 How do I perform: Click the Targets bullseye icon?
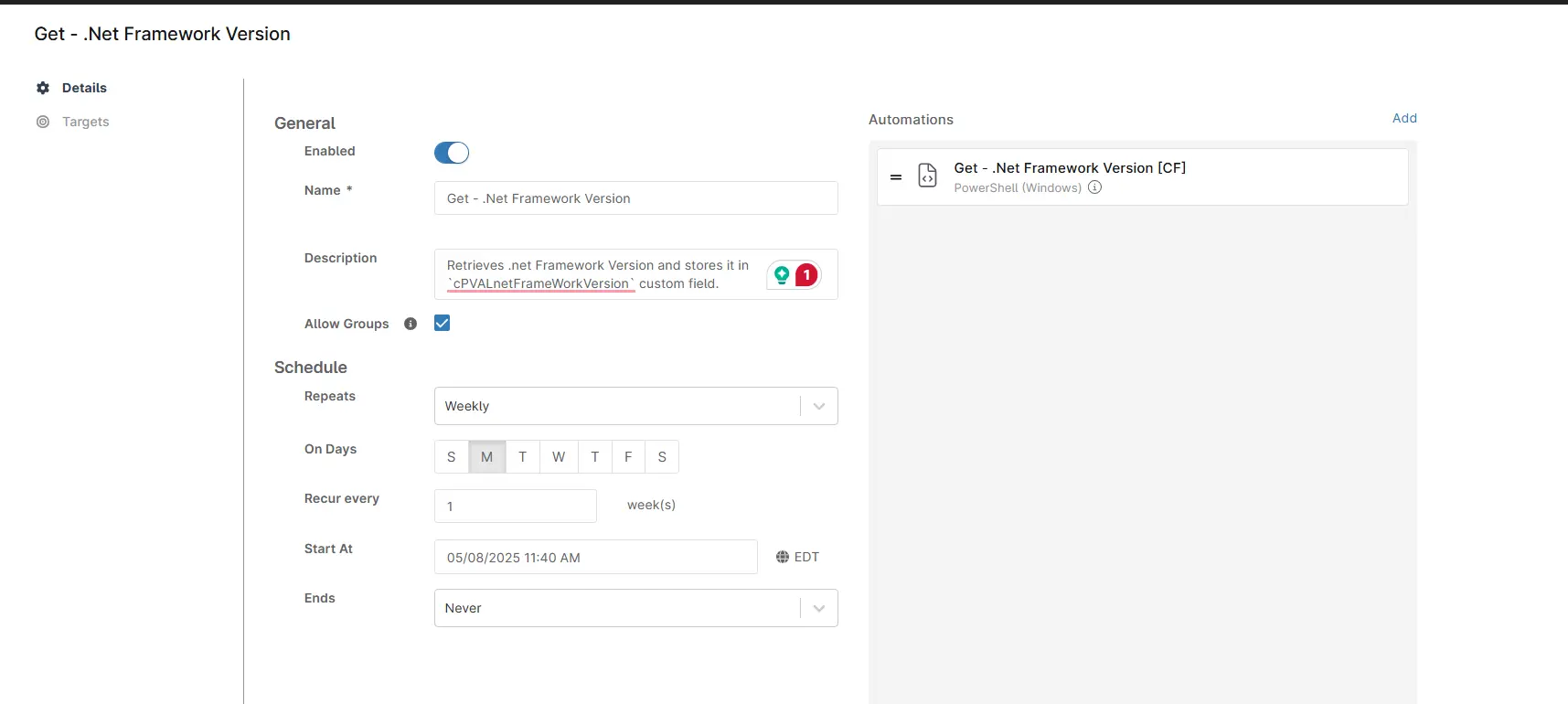(43, 122)
